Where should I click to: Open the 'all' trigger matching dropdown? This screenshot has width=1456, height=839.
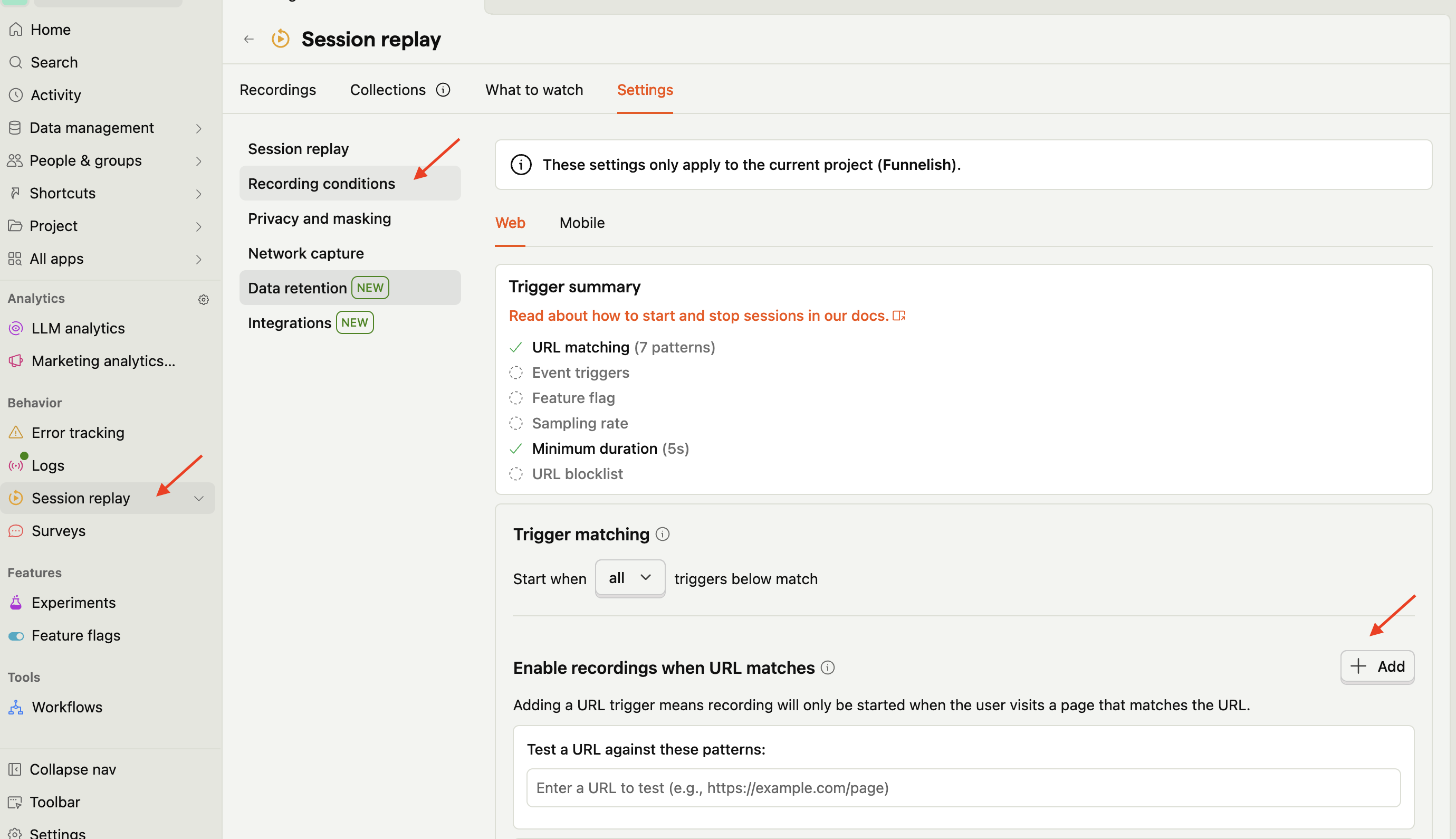tap(629, 578)
